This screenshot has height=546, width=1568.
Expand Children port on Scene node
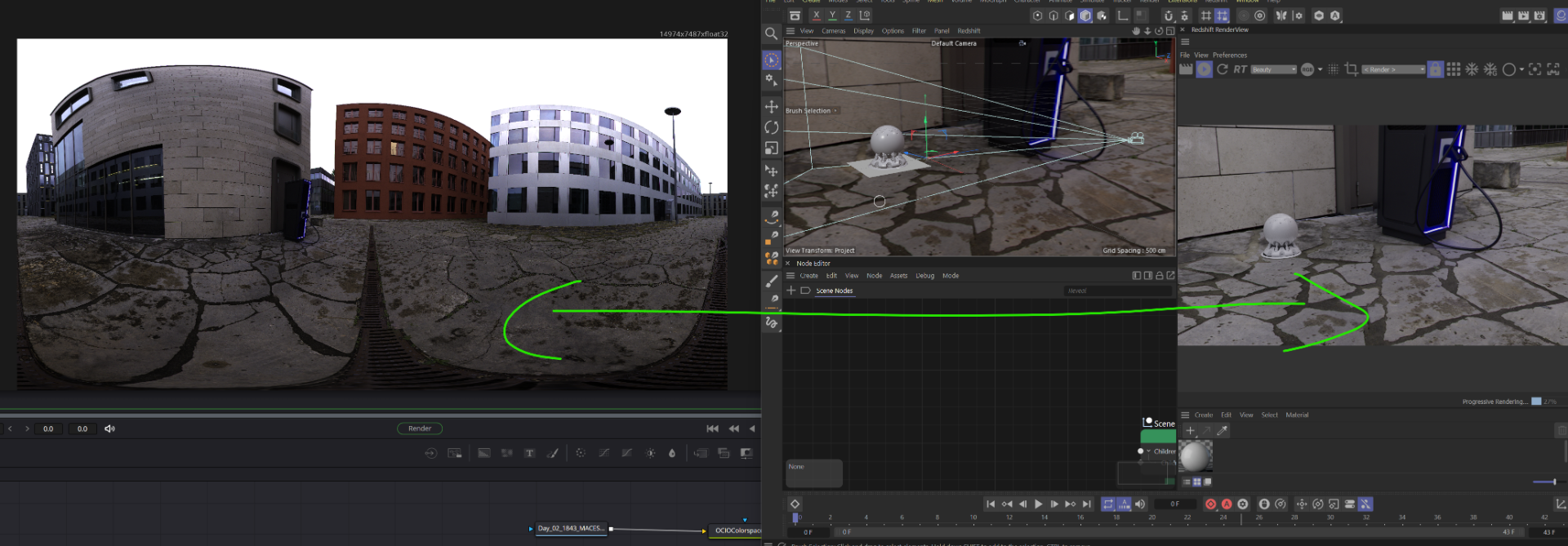tap(1148, 451)
